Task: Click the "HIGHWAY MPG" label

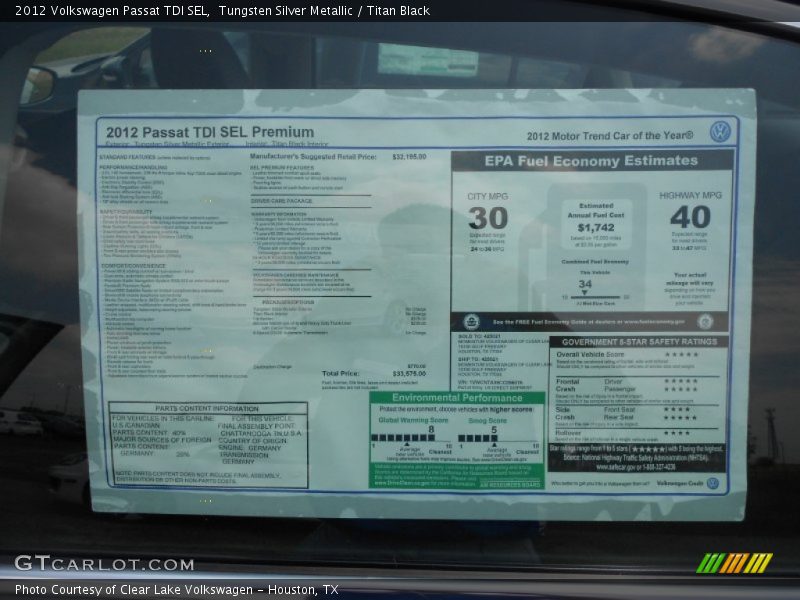Action: point(690,195)
